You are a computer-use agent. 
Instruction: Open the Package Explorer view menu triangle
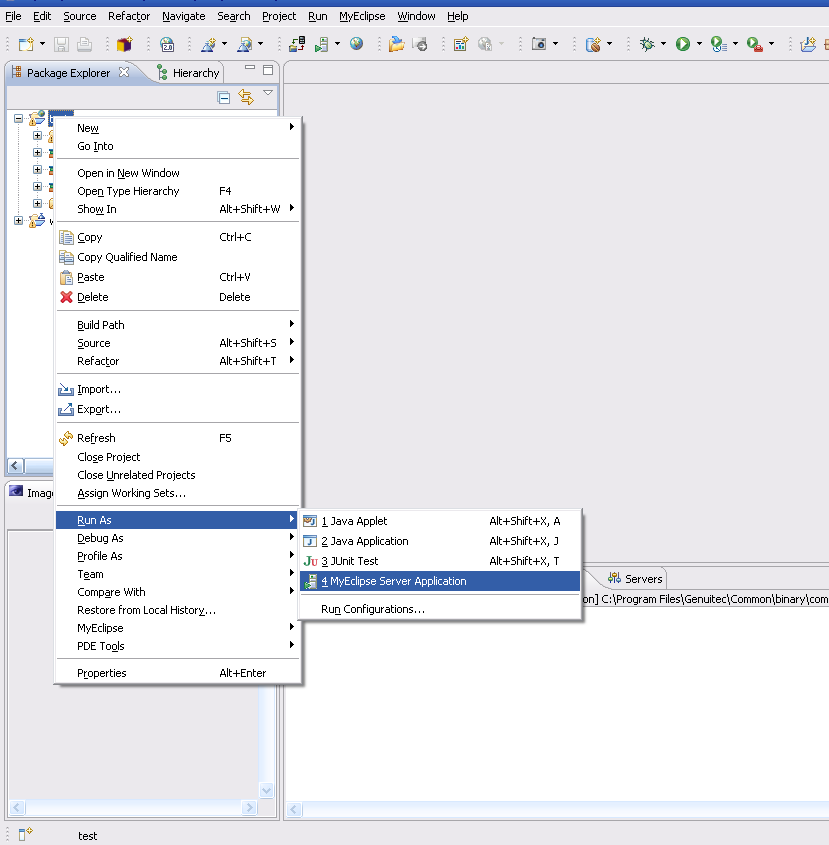pos(268,93)
